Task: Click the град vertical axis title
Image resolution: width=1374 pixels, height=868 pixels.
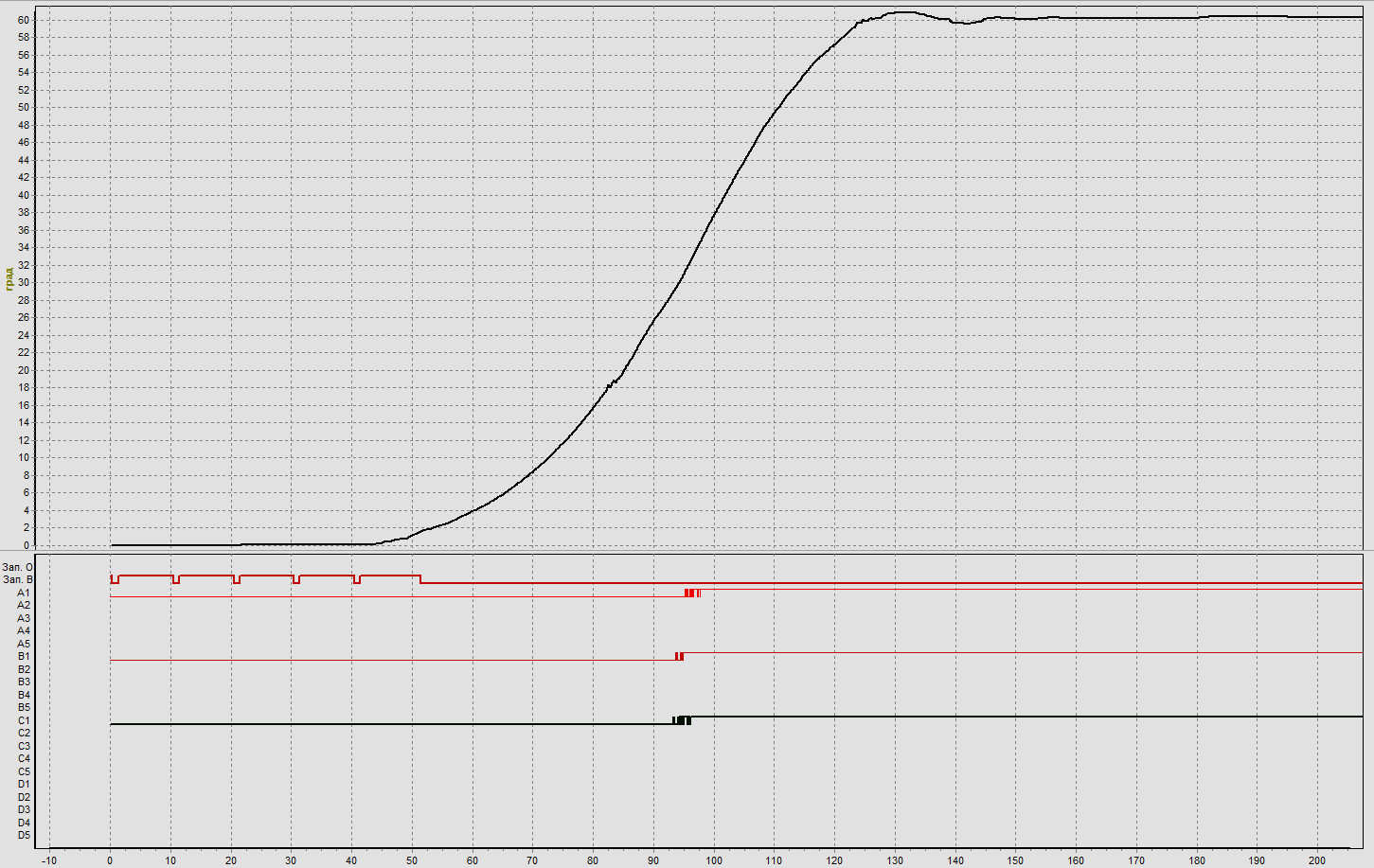Action: coord(9,279)
